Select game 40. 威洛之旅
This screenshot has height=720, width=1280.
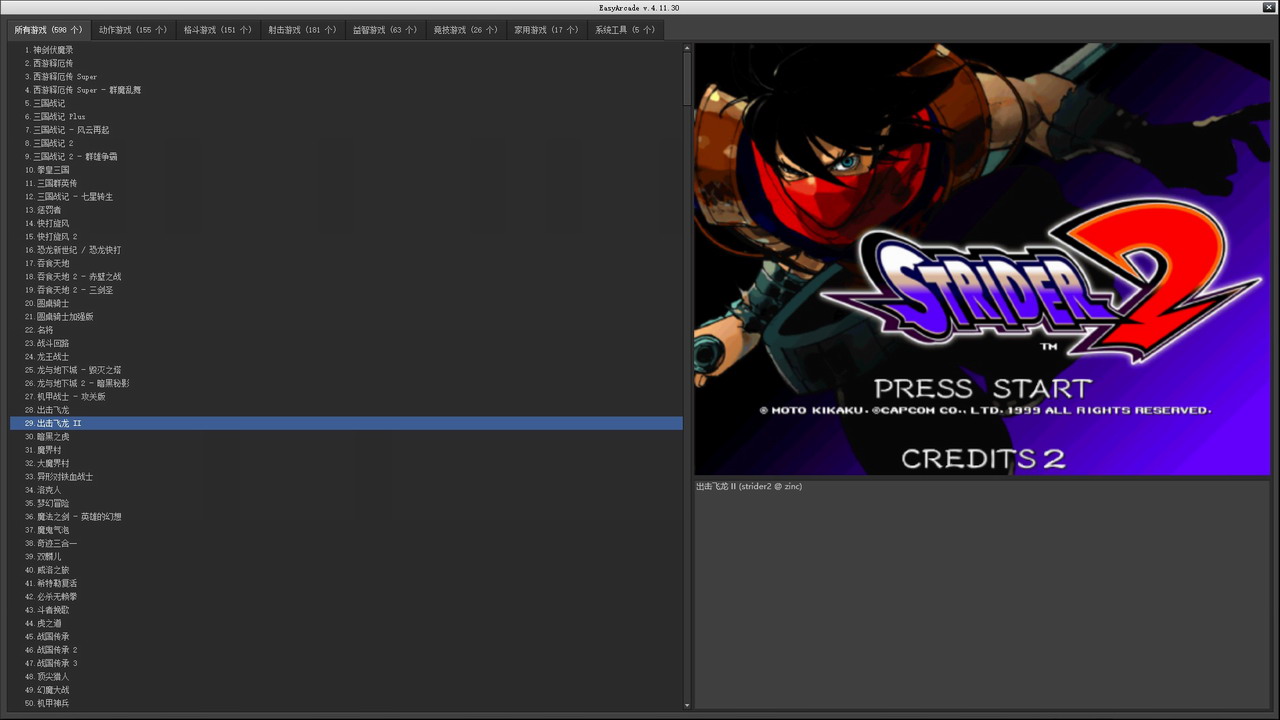(x=346, y=570)
